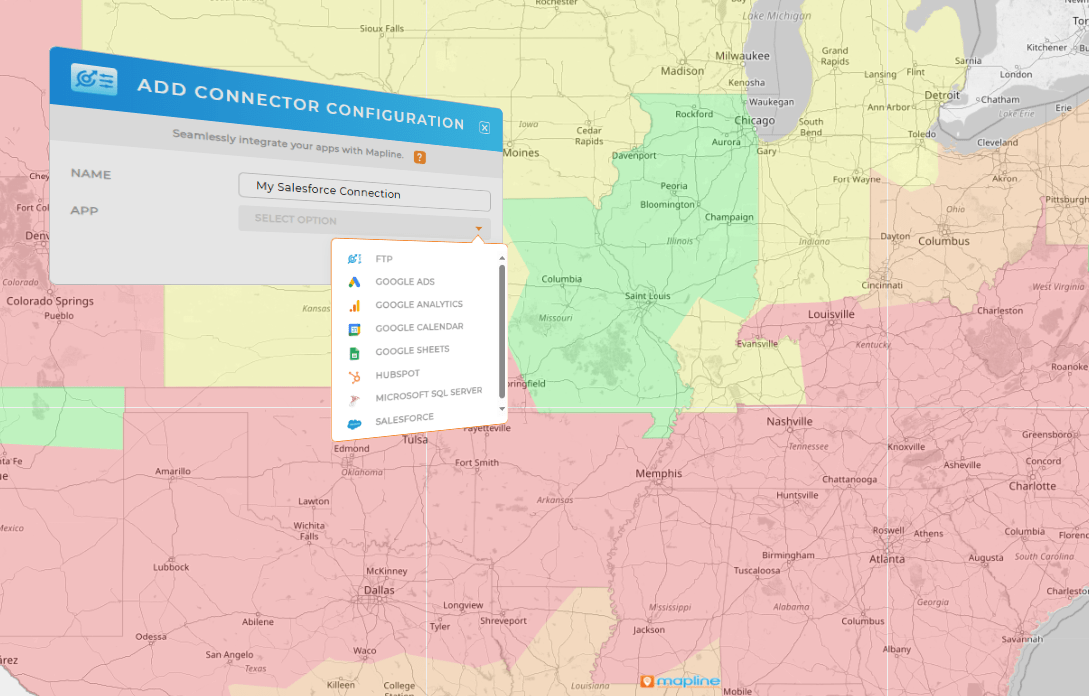Click the connector icon in dialog header

pos(94,79)
